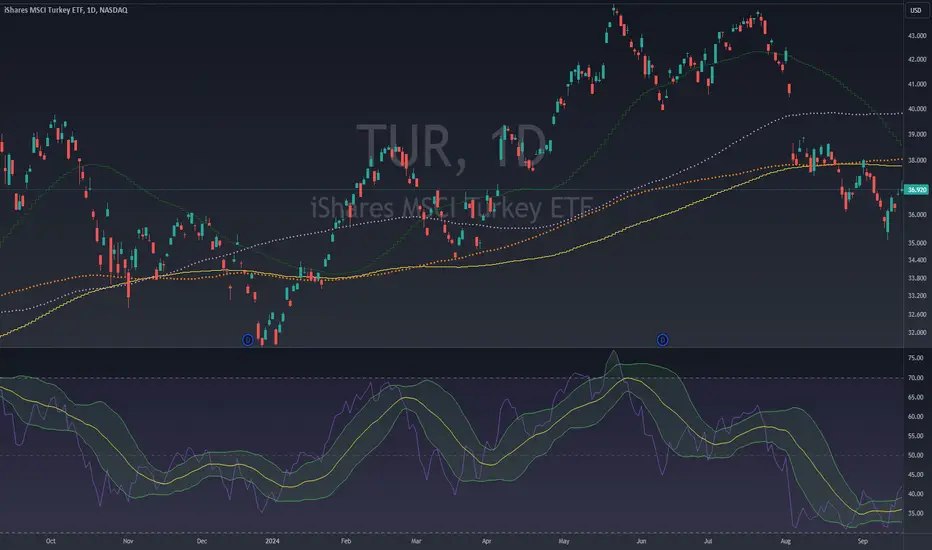Click the 34.400 price axis label
932x550 pixels.
[x=917, y=260]
